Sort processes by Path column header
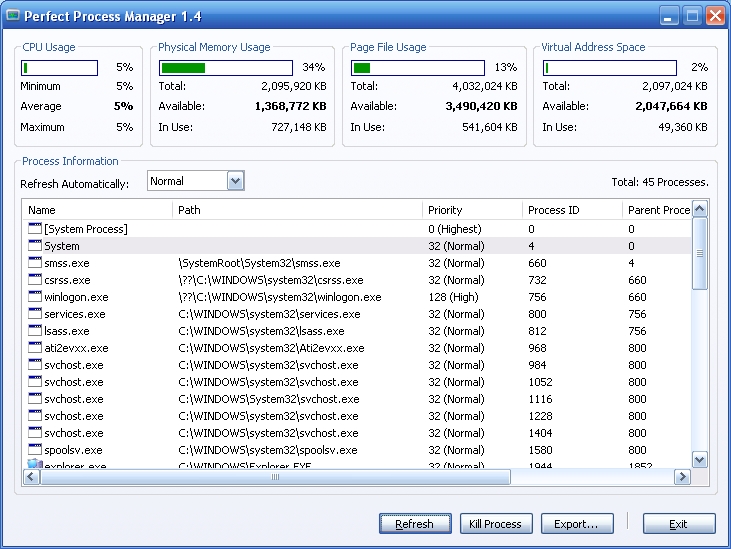Viewport: 731px width, 549px height. (x=297, y=210)
